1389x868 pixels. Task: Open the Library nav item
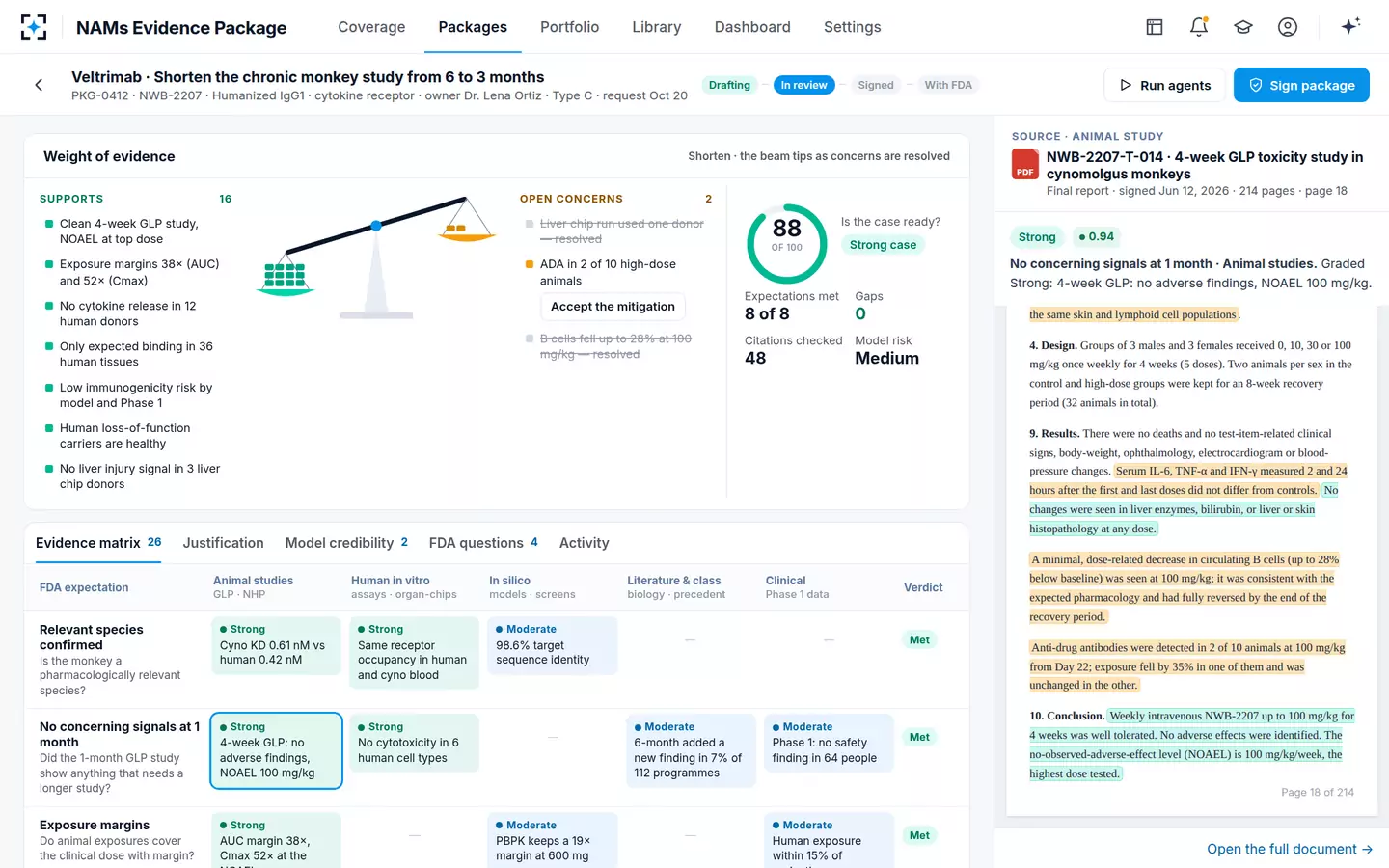(657, 27)
